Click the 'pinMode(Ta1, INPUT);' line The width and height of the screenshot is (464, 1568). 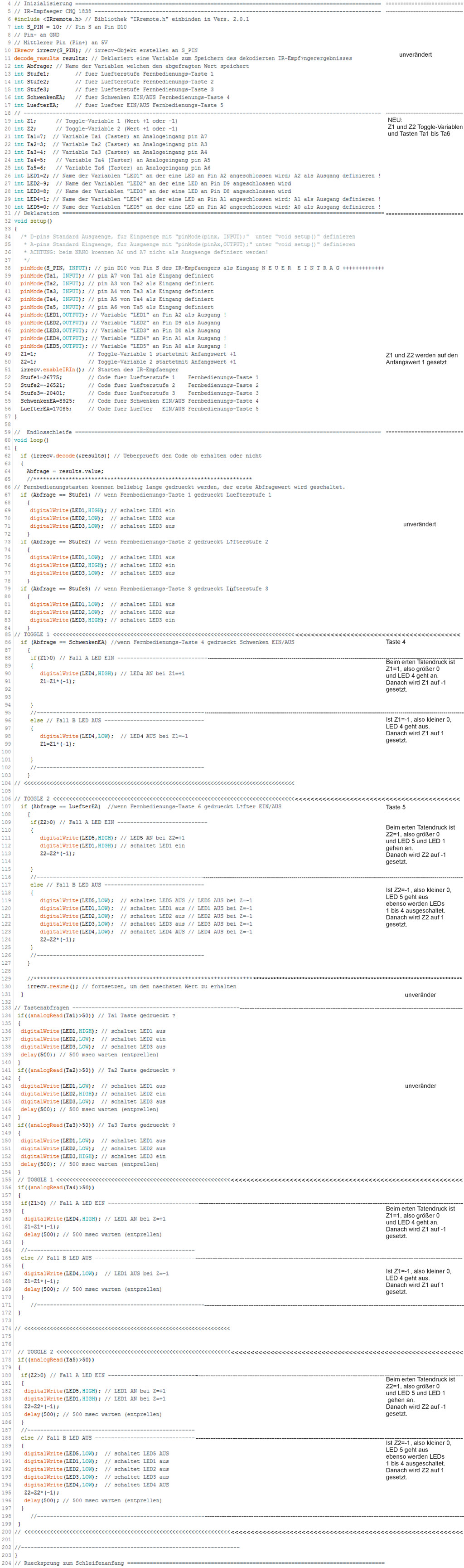pos(51,276)
